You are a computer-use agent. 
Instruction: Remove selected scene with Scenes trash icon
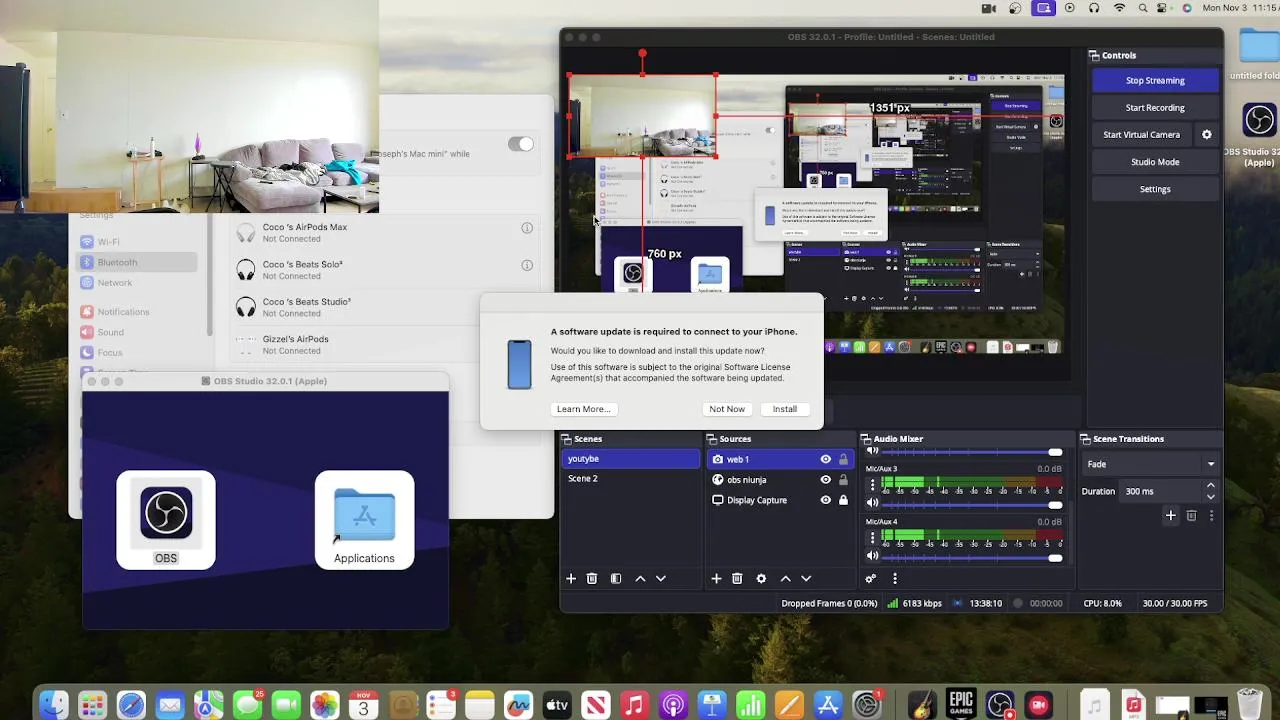click(x=592, y=578)
